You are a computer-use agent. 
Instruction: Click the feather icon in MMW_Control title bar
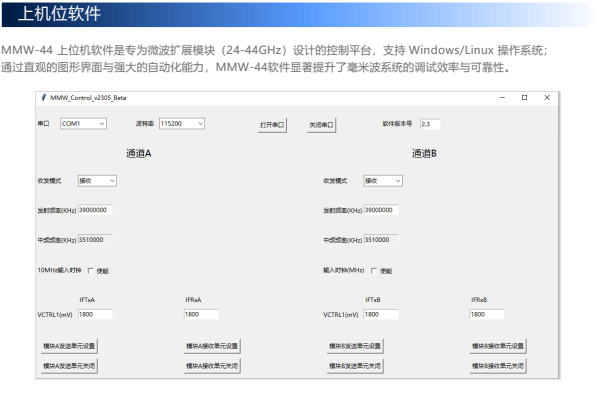[44, 98]
